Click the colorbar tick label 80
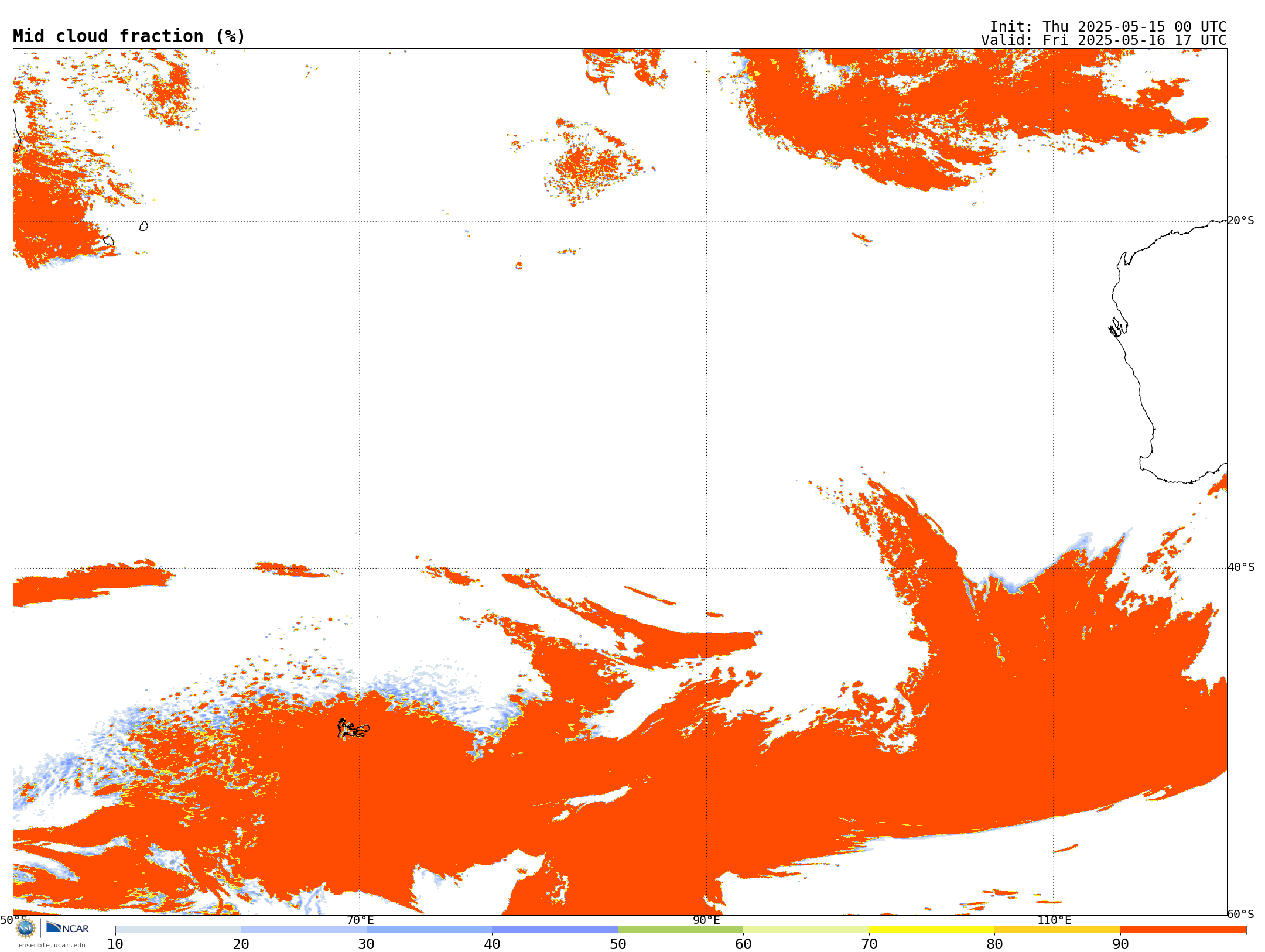Viewport: 1265px width, 952px height. 995,944
